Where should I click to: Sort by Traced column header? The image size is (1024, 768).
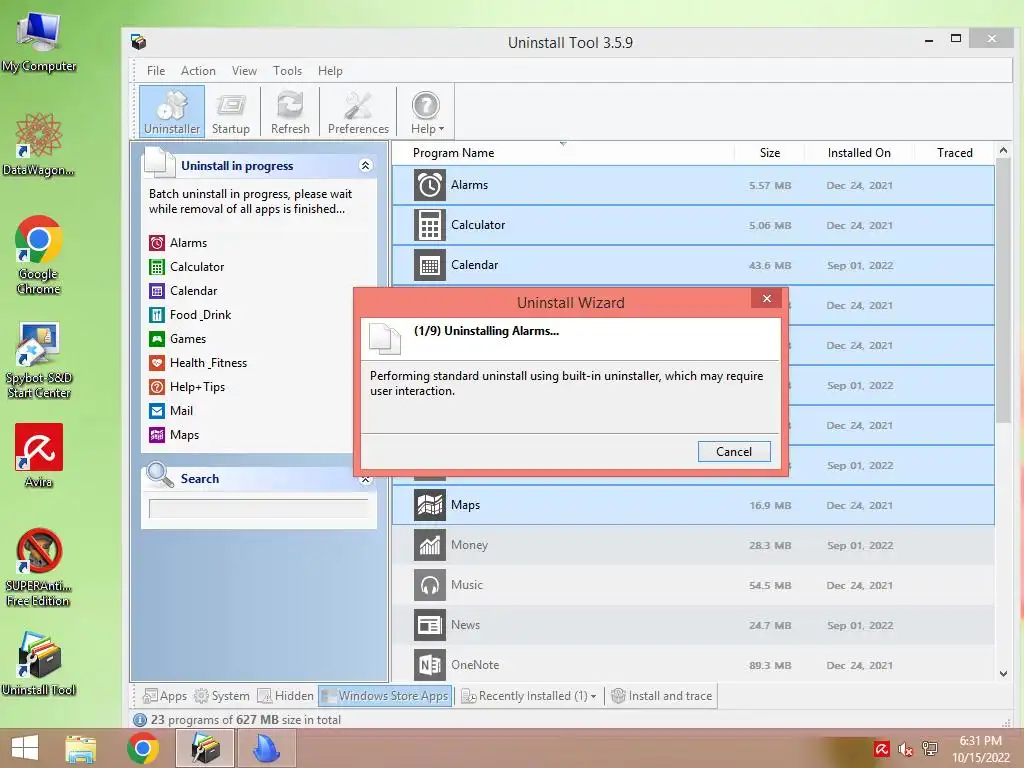coord(954,153)
